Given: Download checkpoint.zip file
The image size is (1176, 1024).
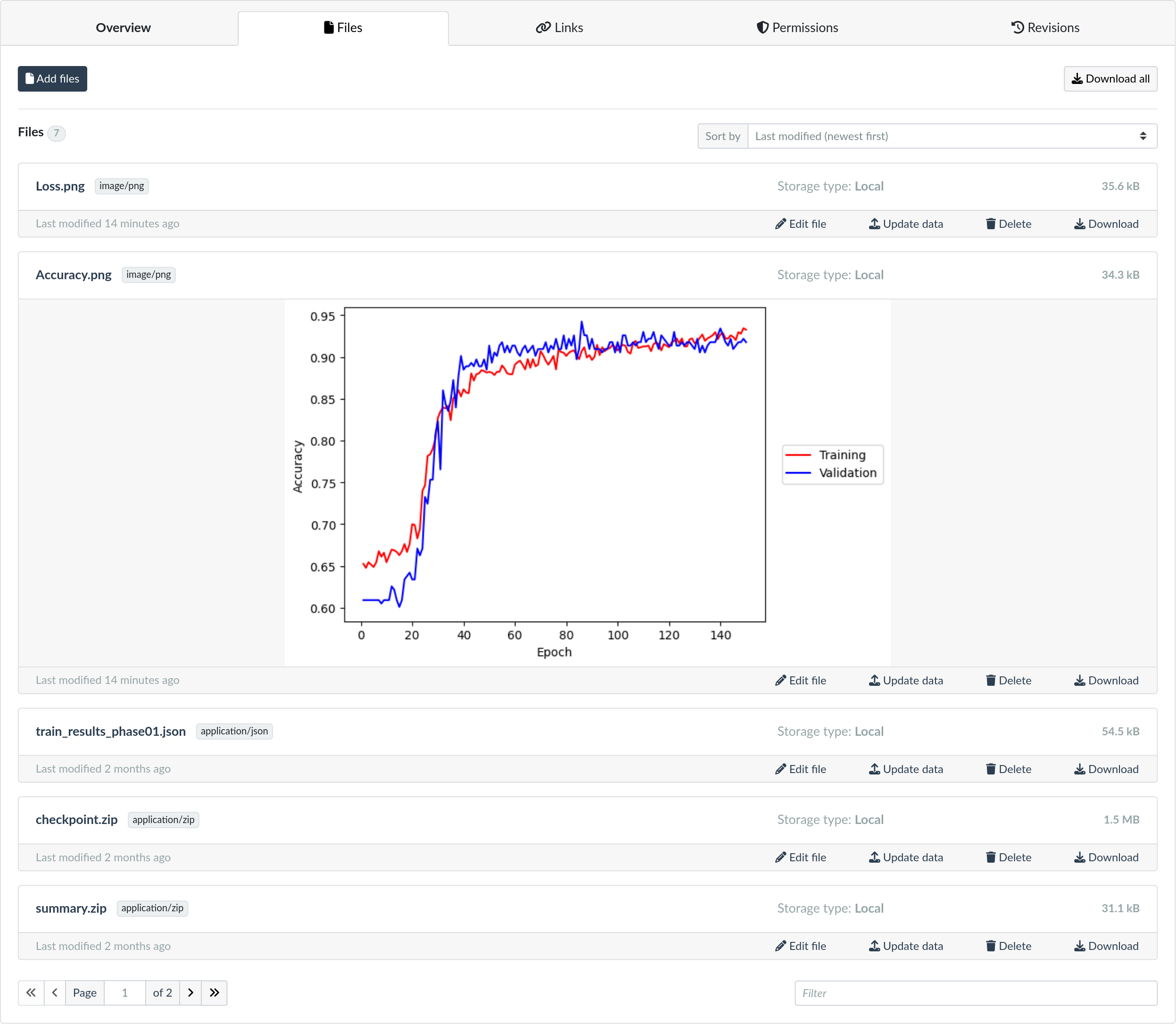Looking at the screenshot, I should [x=1106, y=857].
